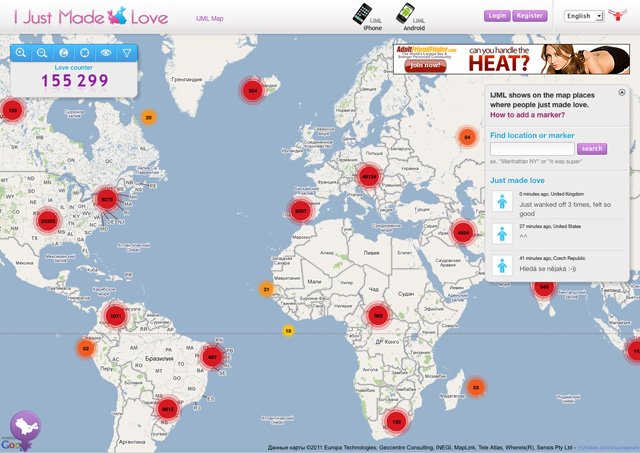Click the orange 20 cluster near Labrador
The image size is (640, 453).
click(149, 117)
